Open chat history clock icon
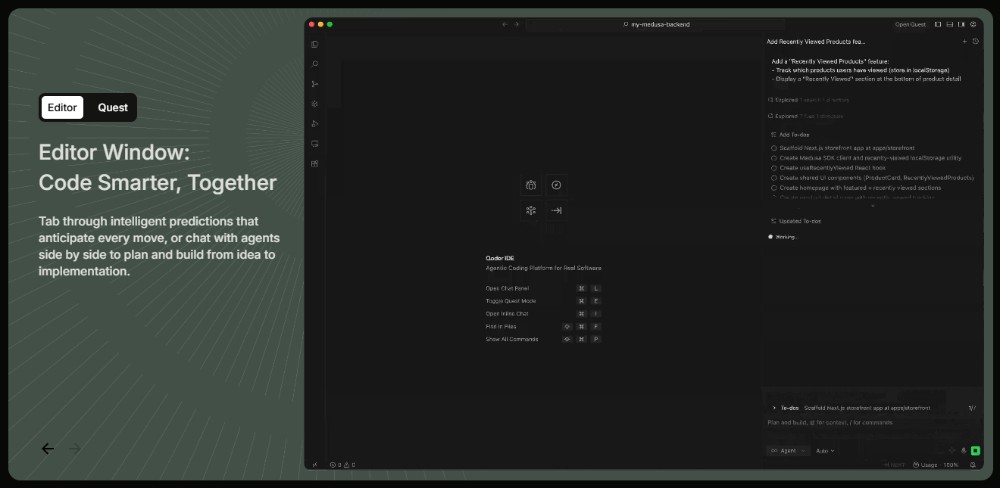The height and width of the screenshot is (488, 1000). point(976,41)
